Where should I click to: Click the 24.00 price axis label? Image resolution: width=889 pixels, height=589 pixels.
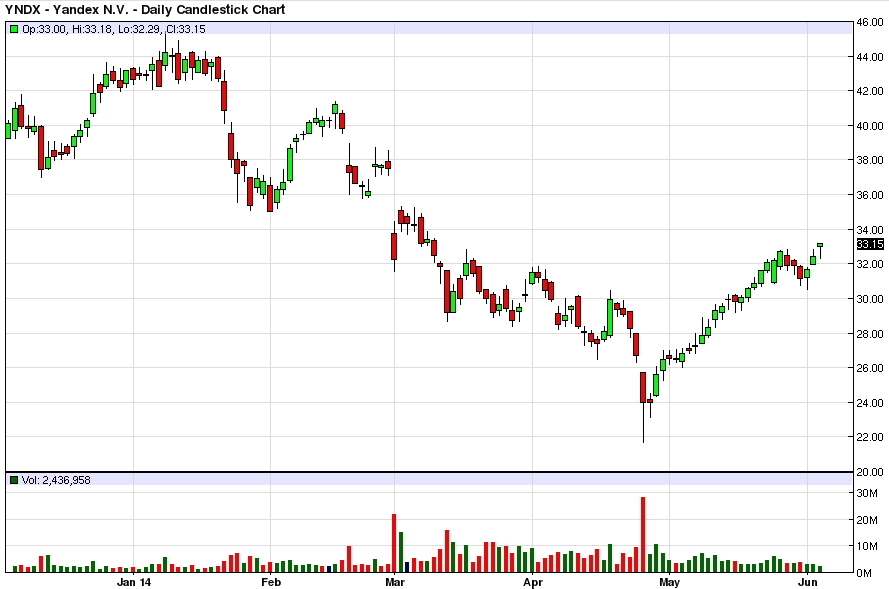click(x=870, y=402)
